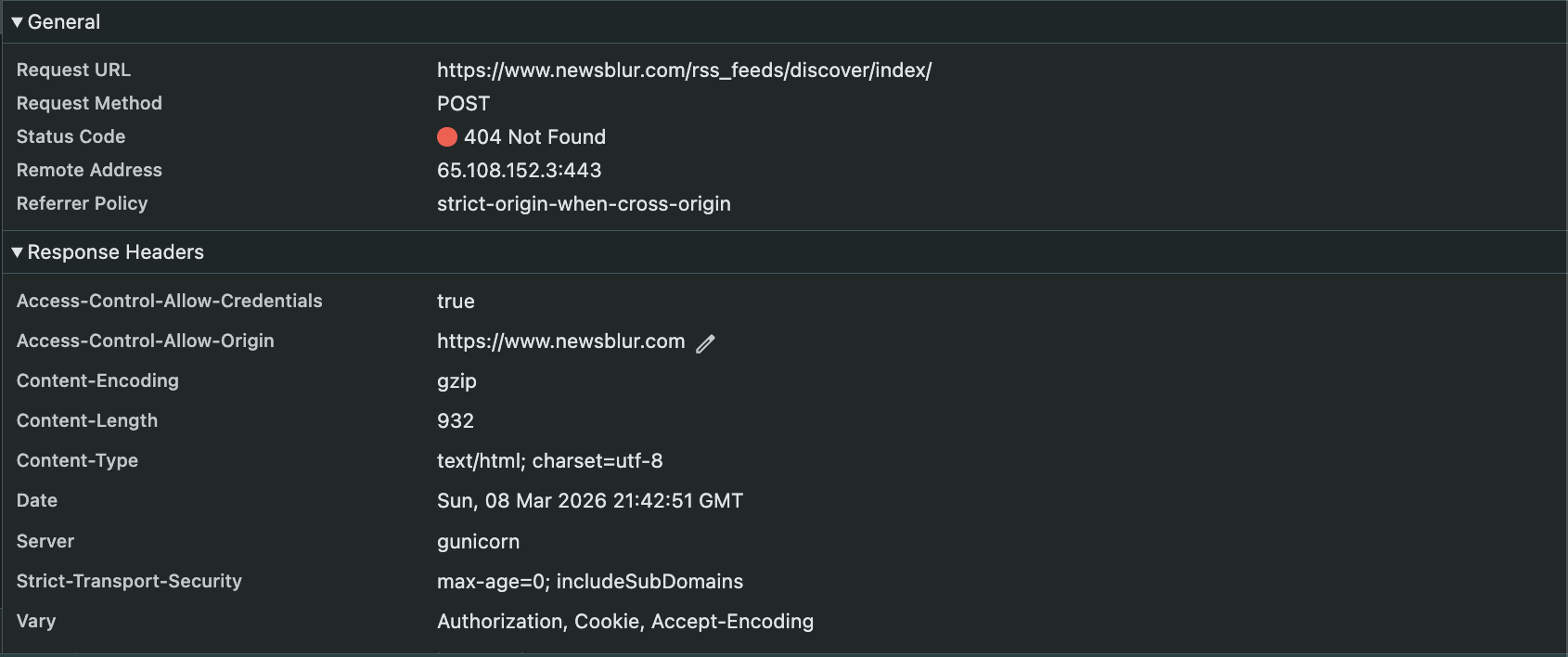Click the pencil edit icon beside Access-Control-Allow-Origin
The height and width of the screenshot is (657, 1568).
click(706, 343)
